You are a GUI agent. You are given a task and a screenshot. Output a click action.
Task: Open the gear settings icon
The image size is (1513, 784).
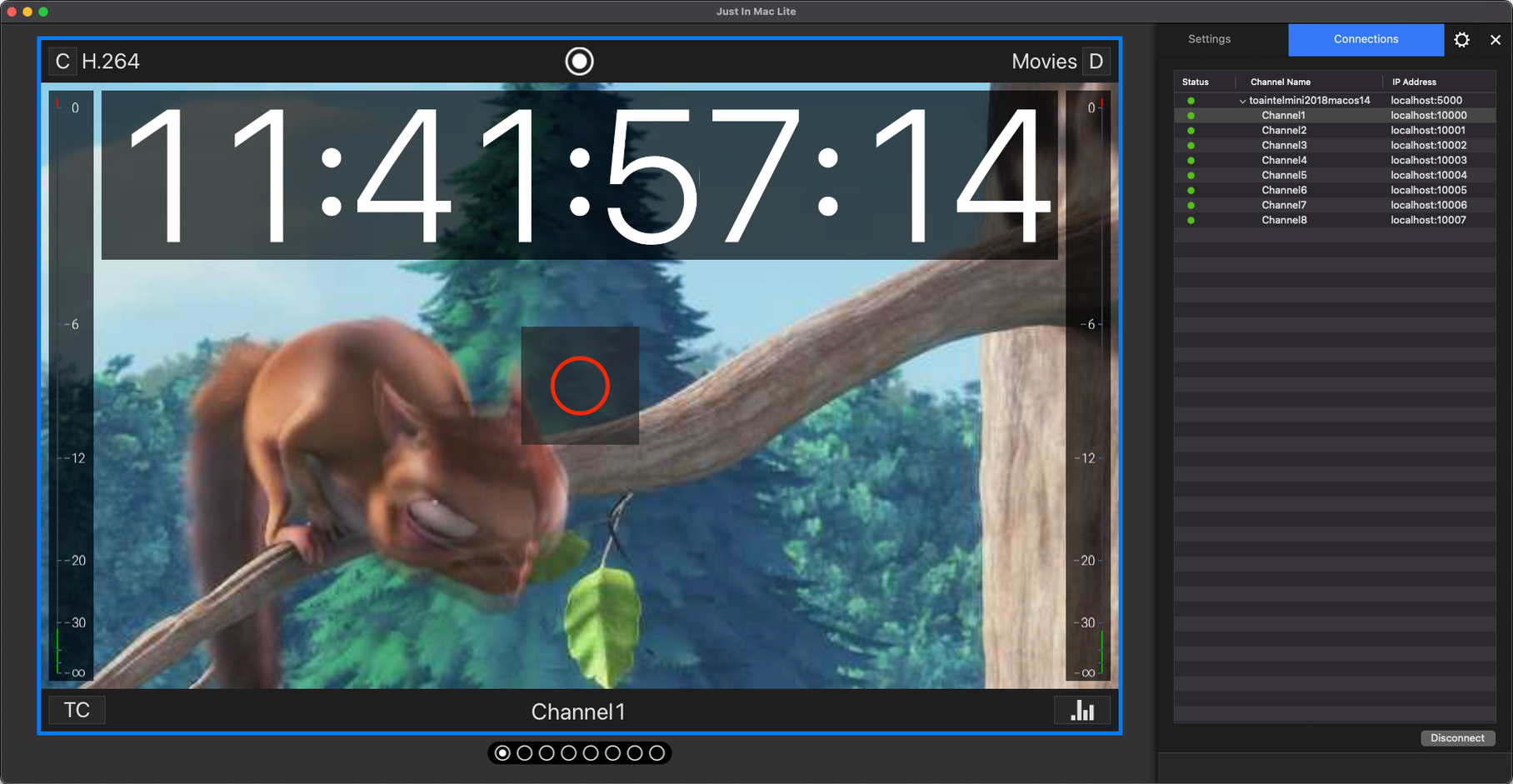(x=1462, y=39)
